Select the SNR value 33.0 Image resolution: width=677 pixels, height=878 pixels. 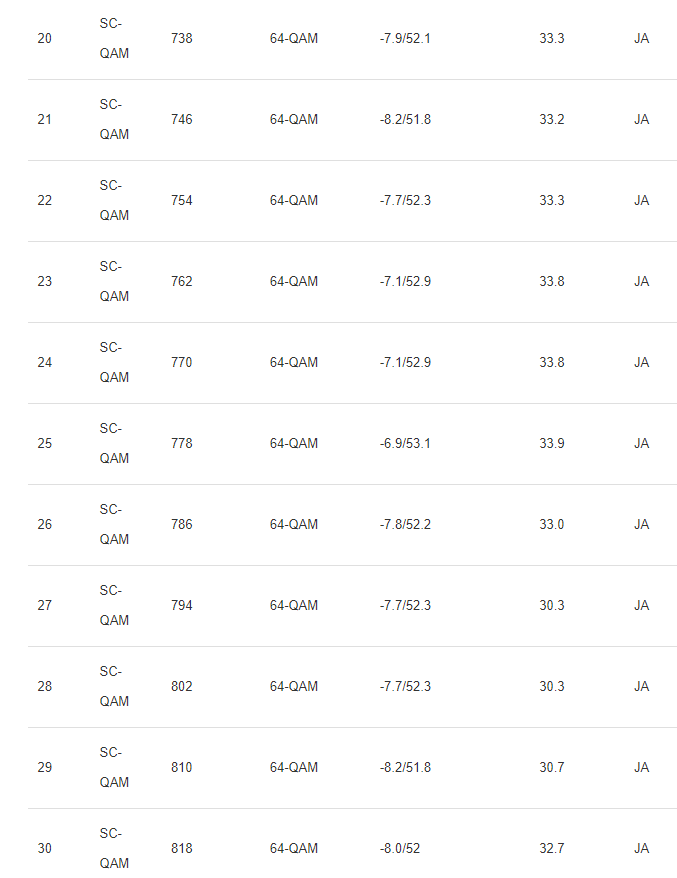(x=551, y=525)
